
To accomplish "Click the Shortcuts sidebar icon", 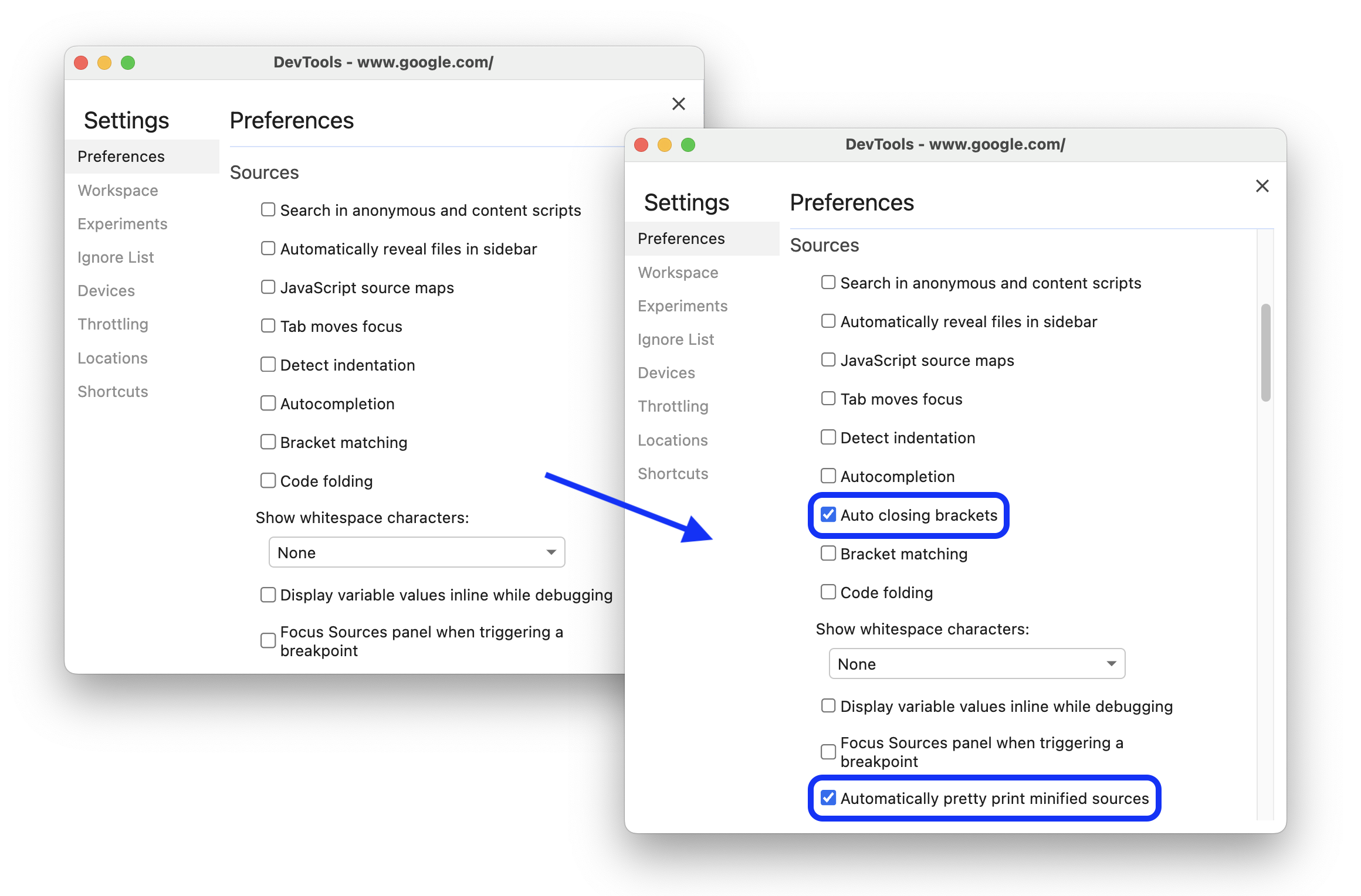I will [675, 472].
